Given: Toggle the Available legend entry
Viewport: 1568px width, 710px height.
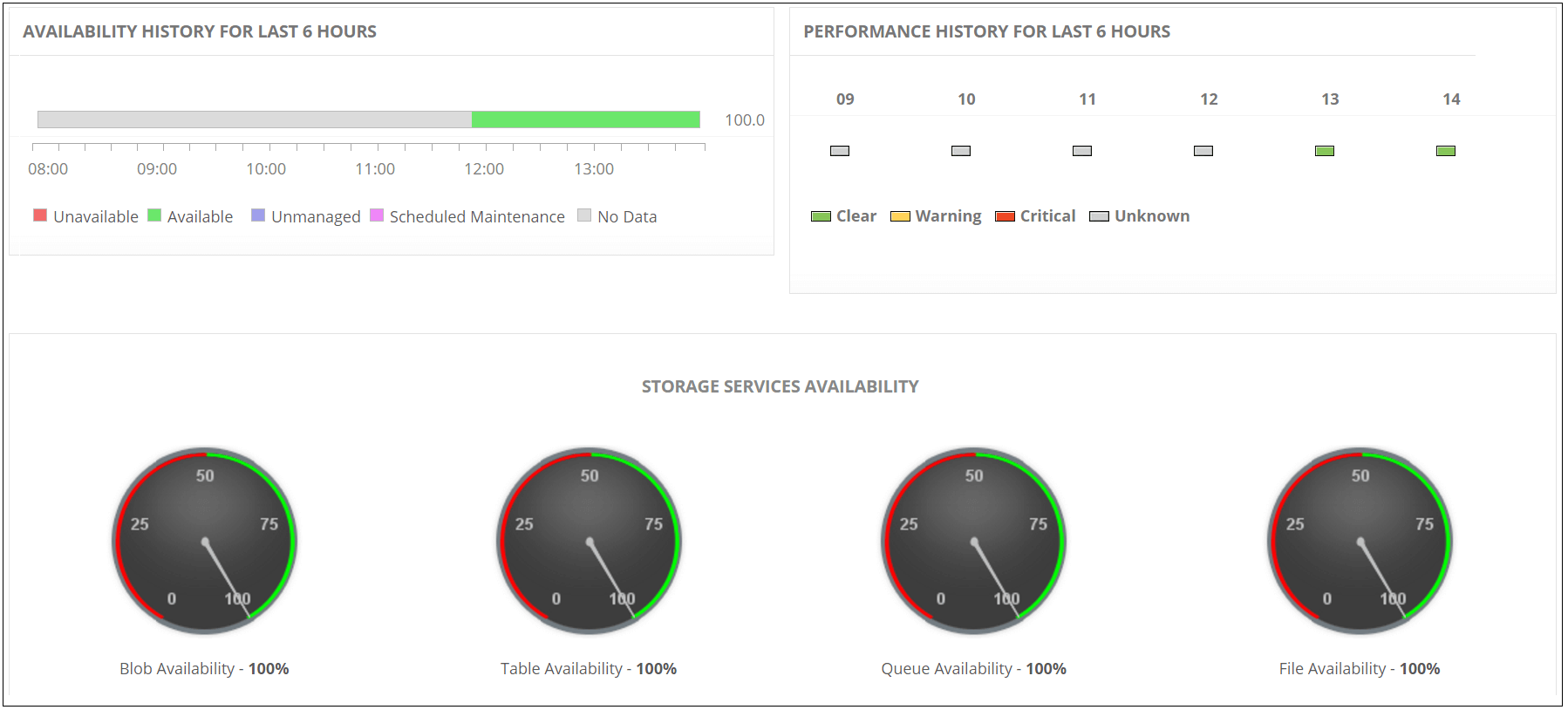Looking at the screenshot, I should pyautogui.click(x=190, y=216).
